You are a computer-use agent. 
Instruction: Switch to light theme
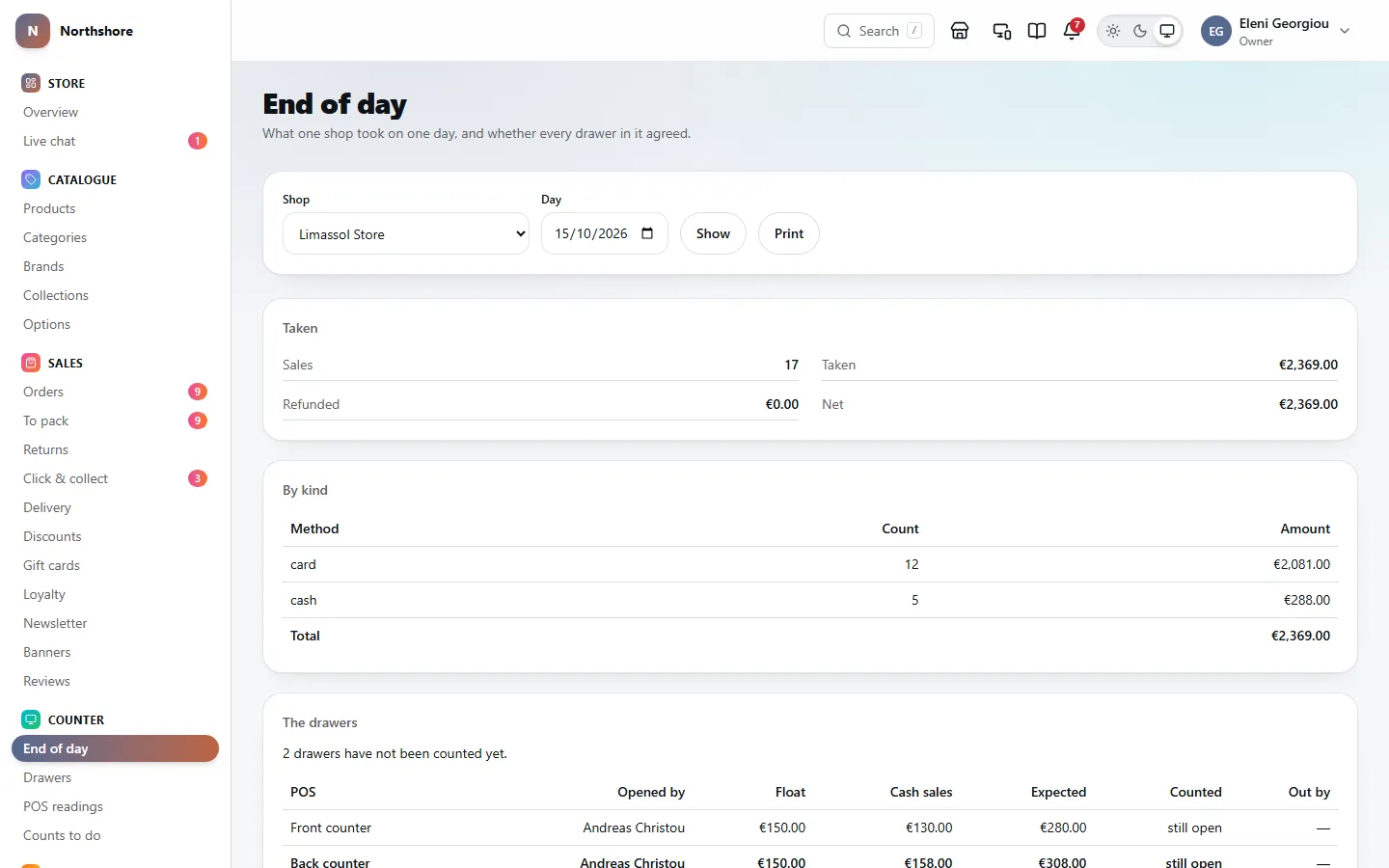click(x=1113, y=31)
